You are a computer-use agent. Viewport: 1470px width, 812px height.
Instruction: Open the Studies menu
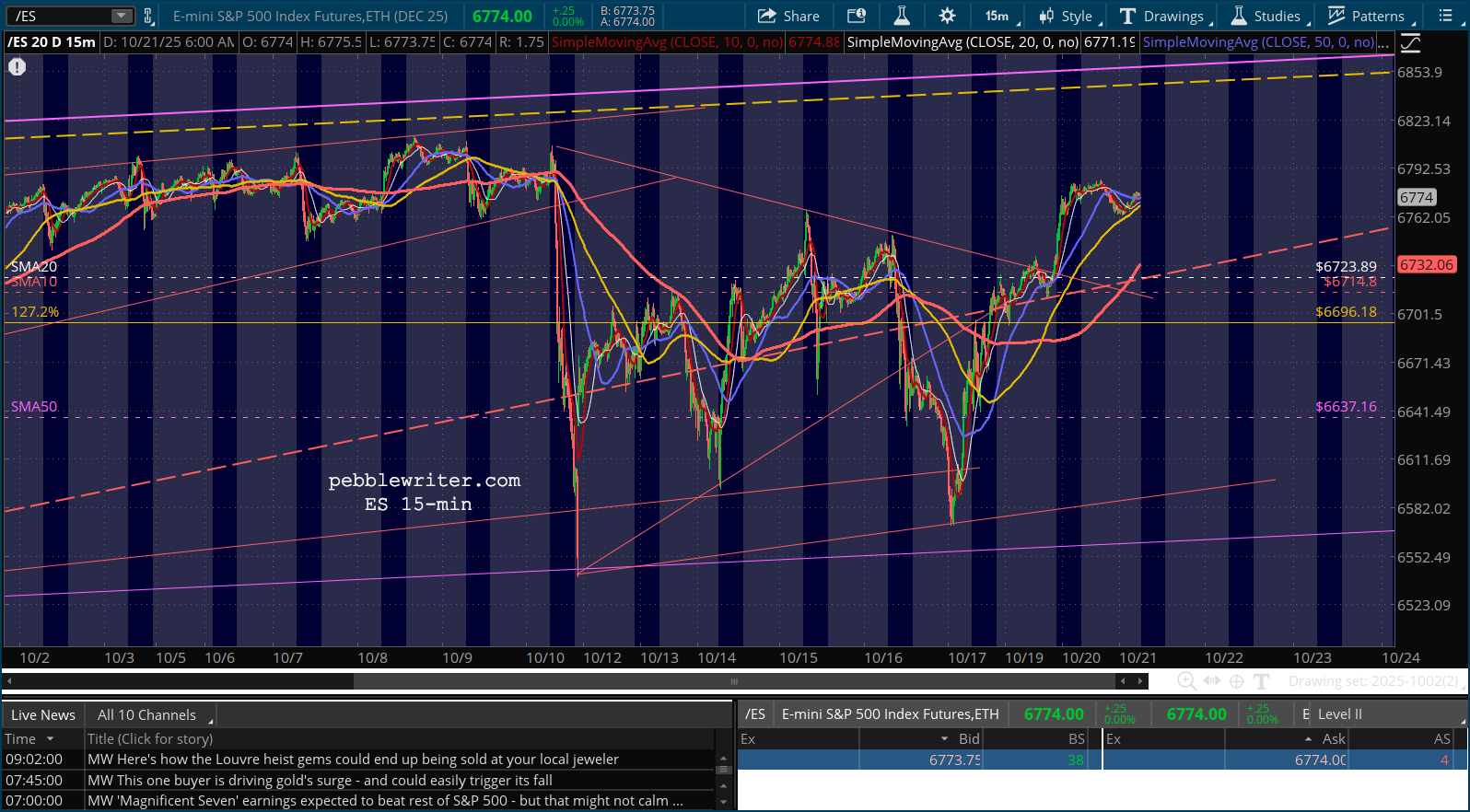1268,16
